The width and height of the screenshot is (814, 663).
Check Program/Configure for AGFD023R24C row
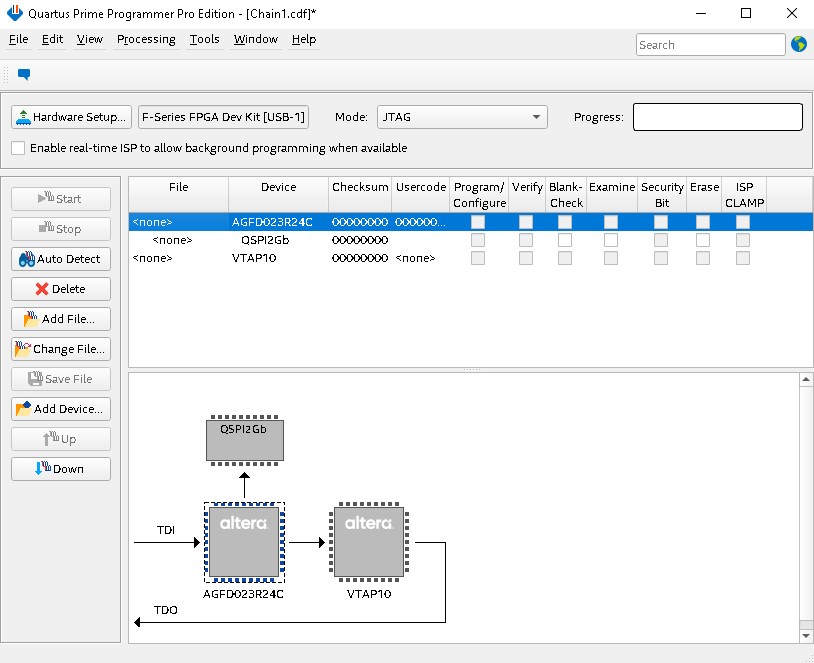479,222
